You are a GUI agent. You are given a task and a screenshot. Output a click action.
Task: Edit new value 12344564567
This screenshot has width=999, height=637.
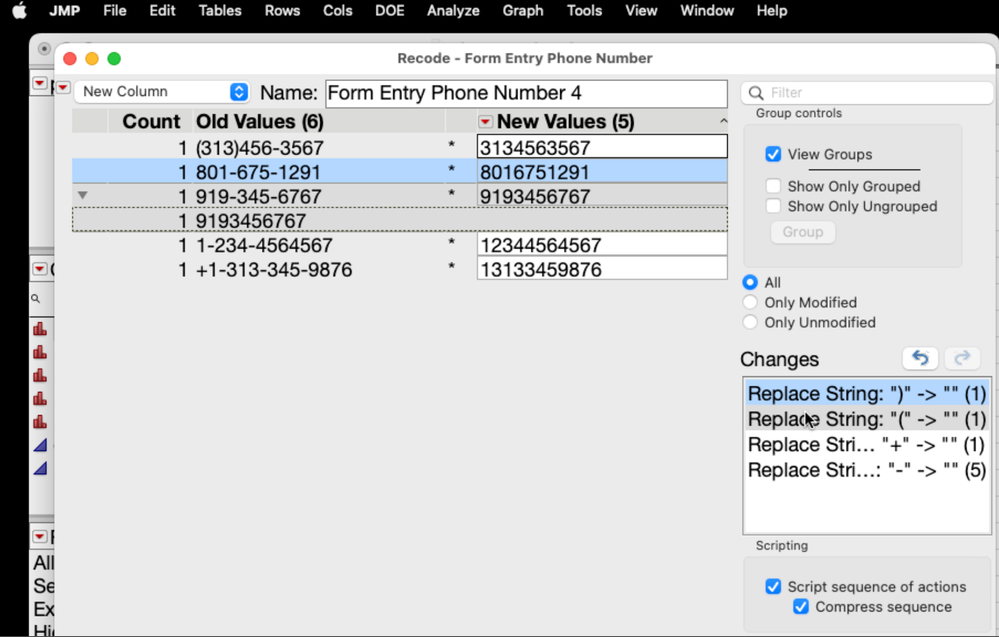pyautogui.click(x=602, y=245)
